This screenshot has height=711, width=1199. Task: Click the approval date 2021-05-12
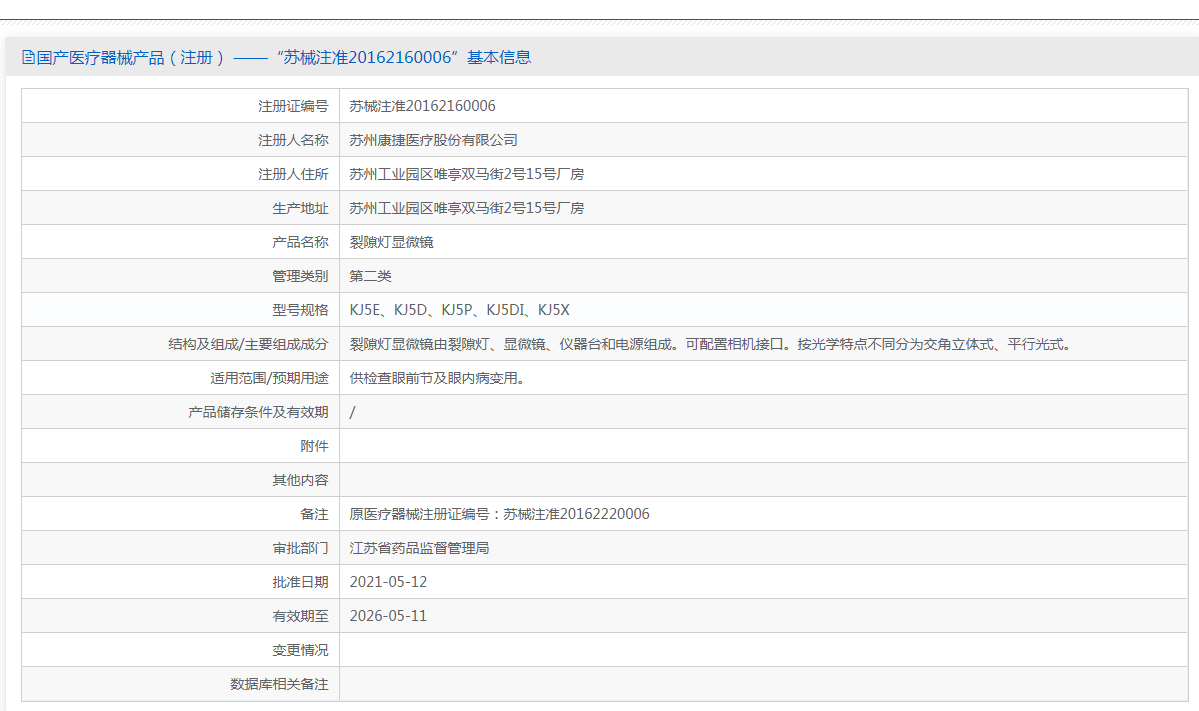click(388, 583)
